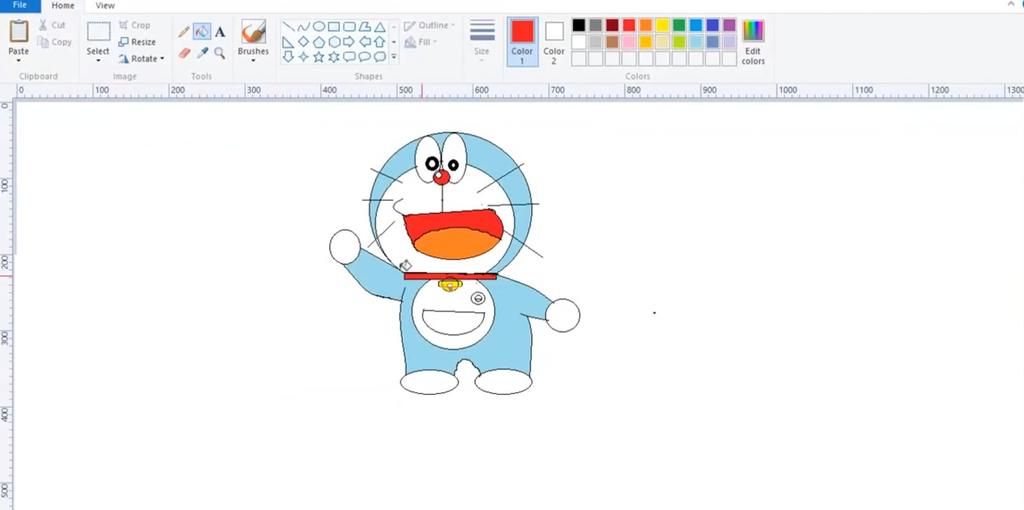Choose the Right arrow shape
This screenshot has height=510, width=1024.
tap(349, 42)
